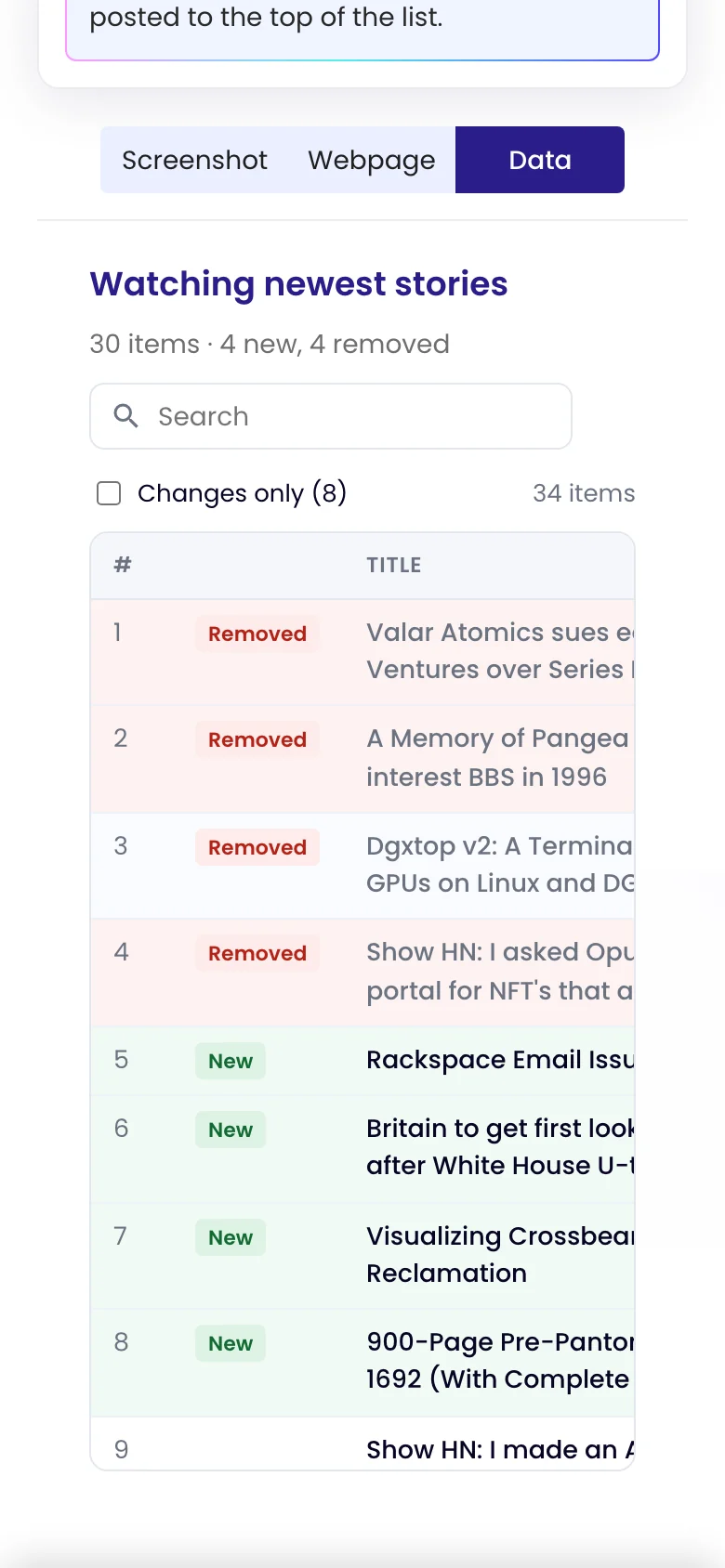Image resolution: width=725 pixels, height=1568 pixels.
Task: Switch to the Webpage tab
Action: pos(372,160)
